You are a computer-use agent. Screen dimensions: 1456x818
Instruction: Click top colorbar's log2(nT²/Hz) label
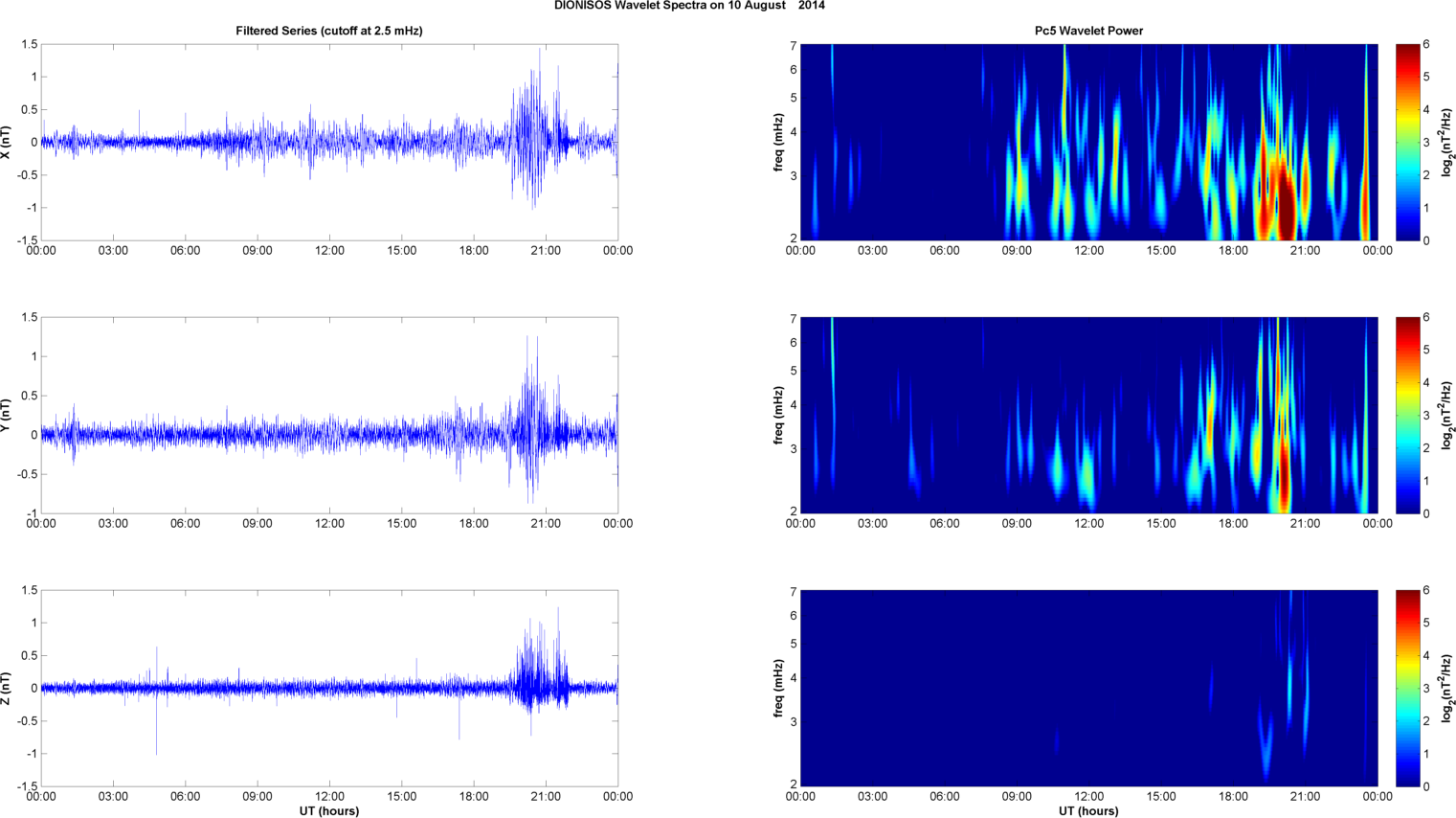tap(1448, 142)
